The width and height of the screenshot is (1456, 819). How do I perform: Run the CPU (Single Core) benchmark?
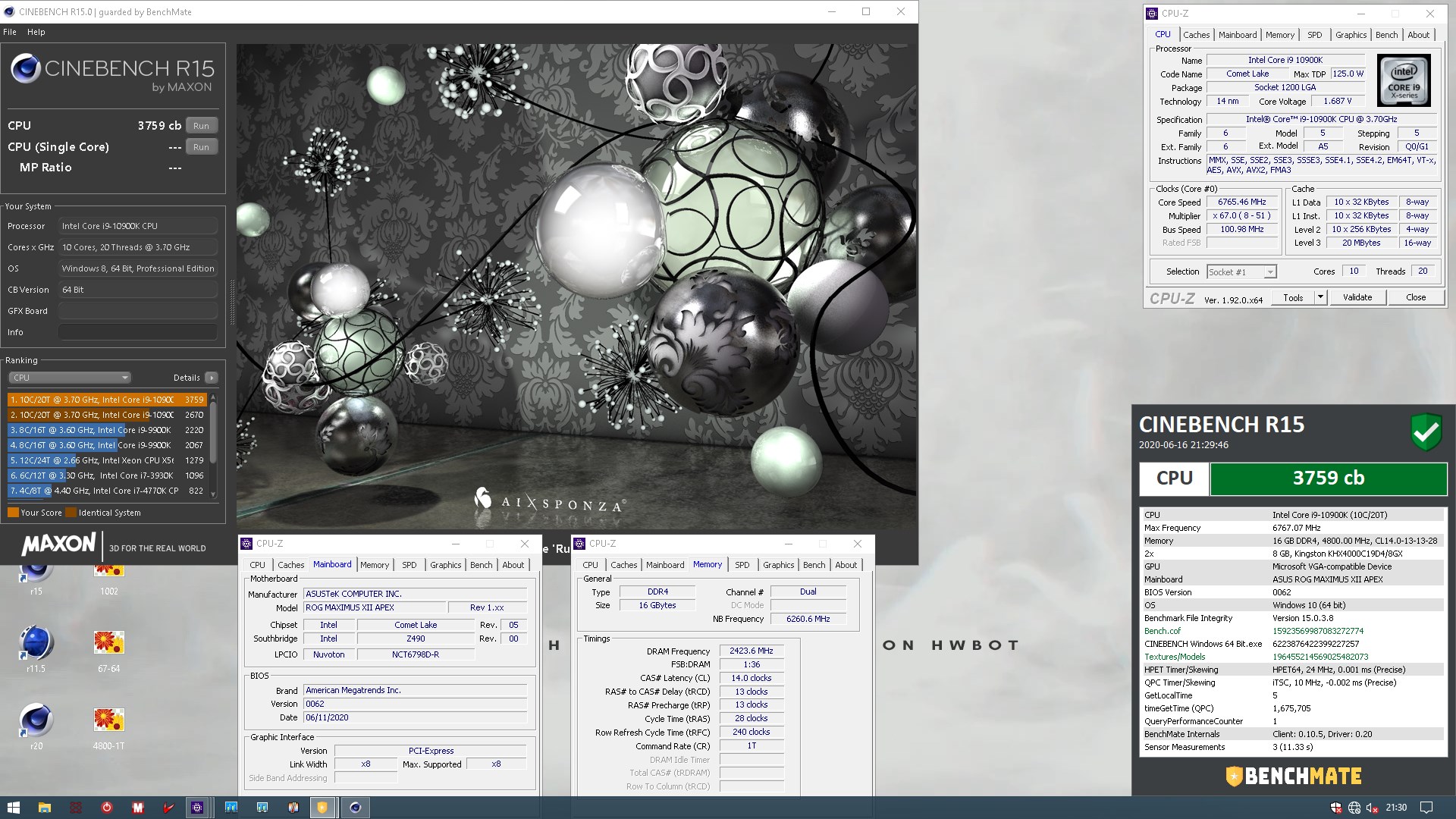201,147
